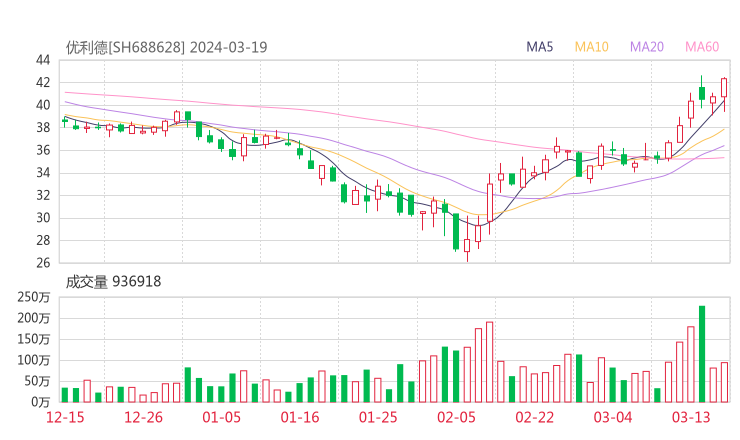Click the 01-25 date axis label
The image size is (740, 440).
tap(378, 417)
